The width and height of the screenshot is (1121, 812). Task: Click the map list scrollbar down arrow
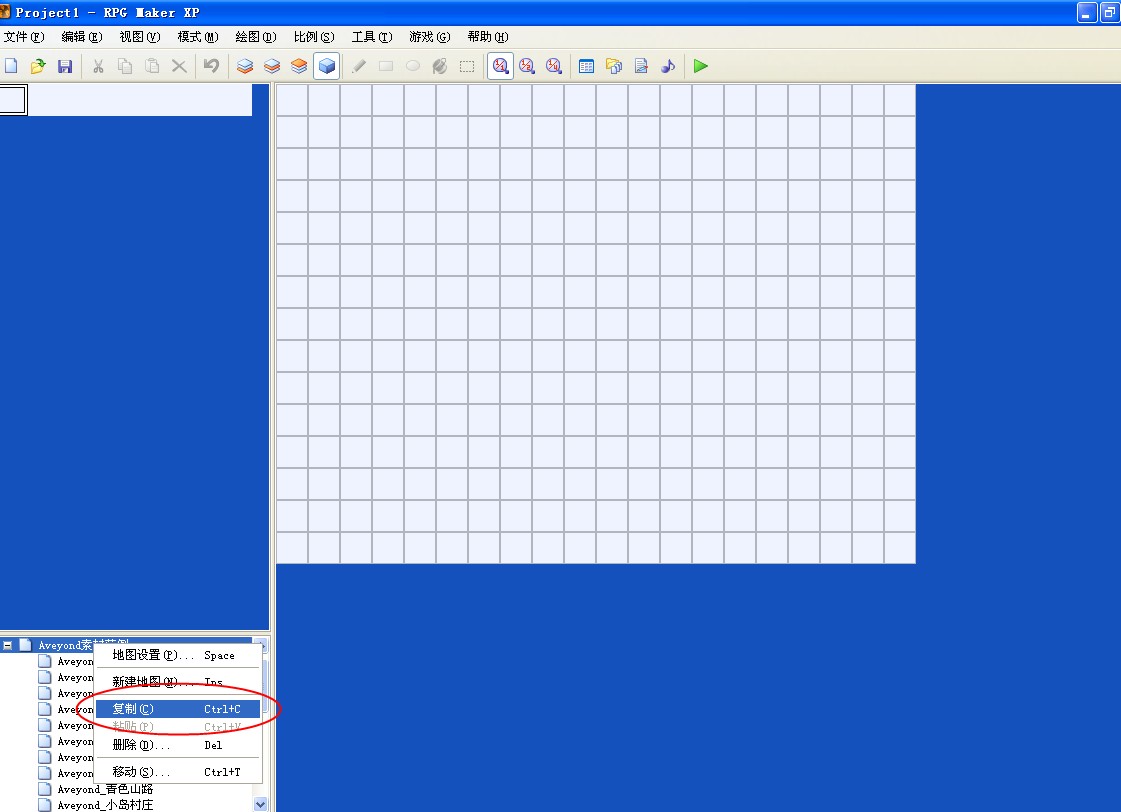[x=260, y=804]
